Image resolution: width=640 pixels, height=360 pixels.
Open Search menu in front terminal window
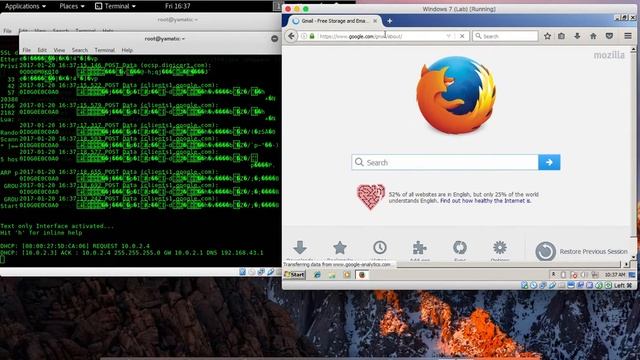80,50
